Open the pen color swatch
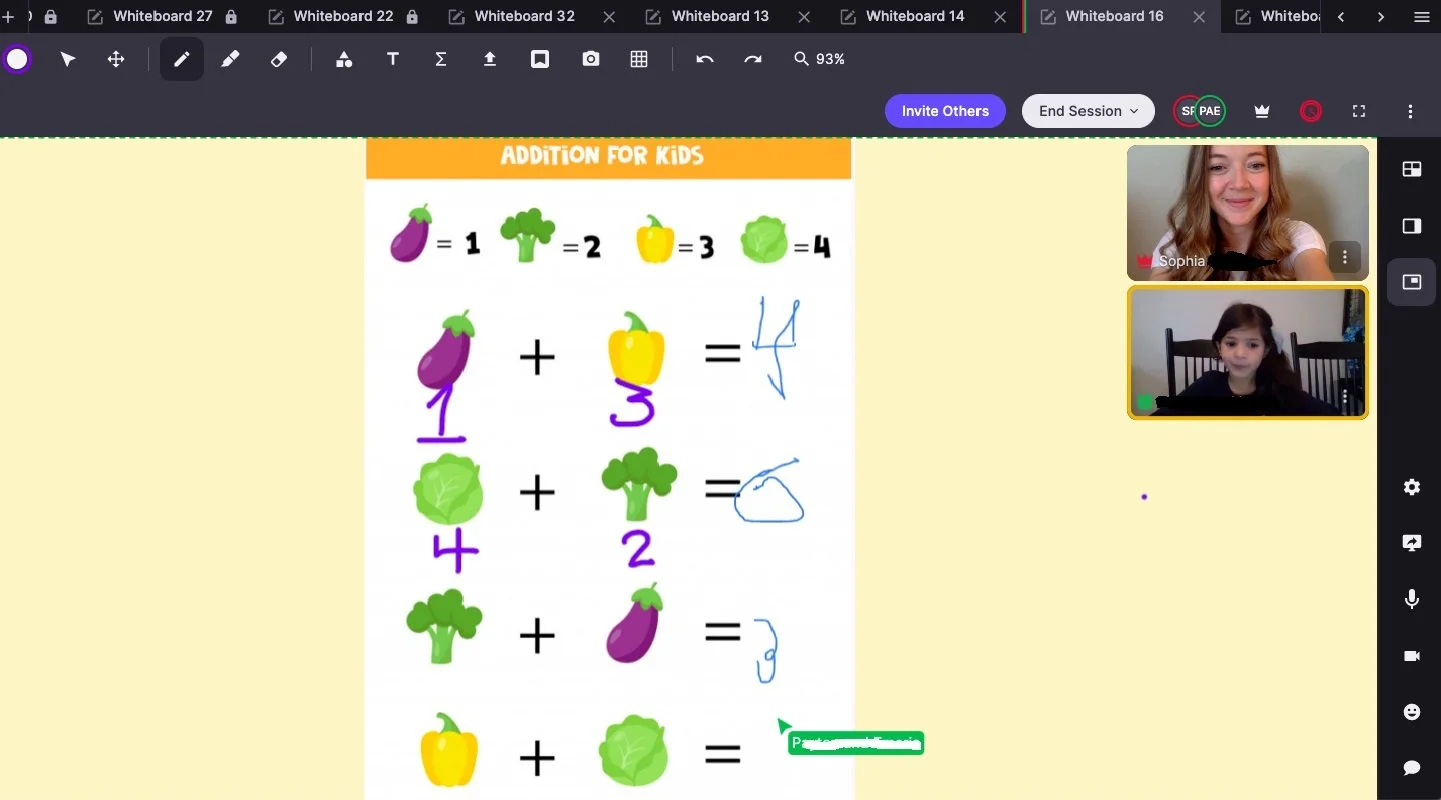Image resolution: width=1441 pixels, height=800 pixels. tap(17, 59)
